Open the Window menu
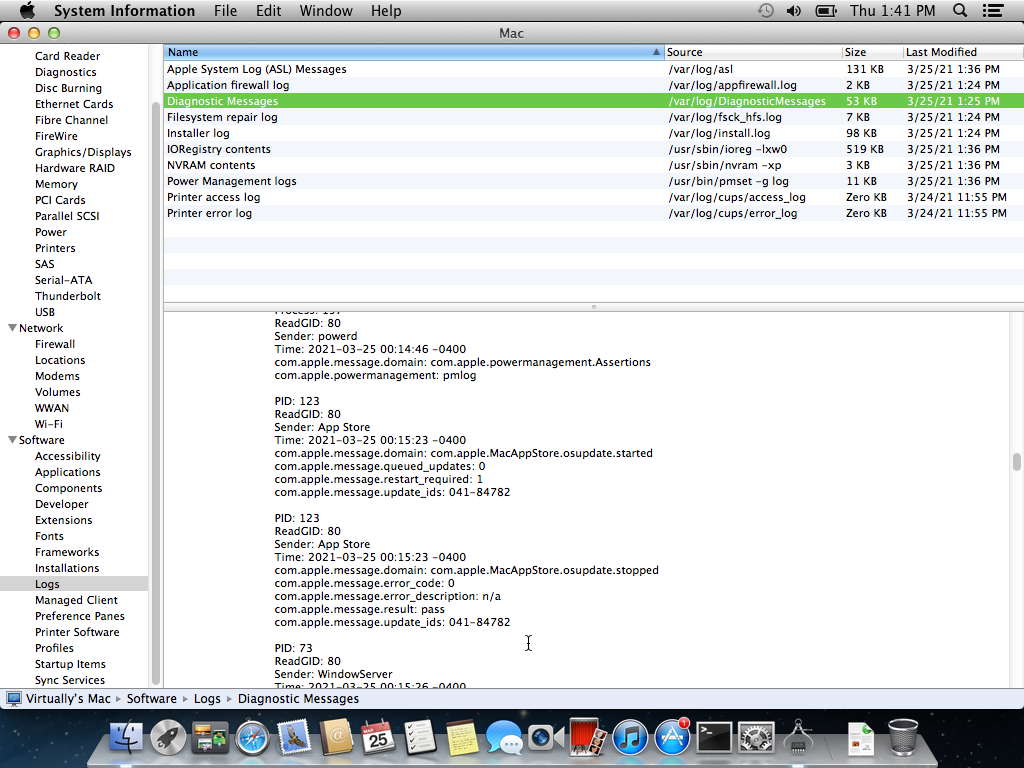The image size is (1024, 768). (326, 10)
